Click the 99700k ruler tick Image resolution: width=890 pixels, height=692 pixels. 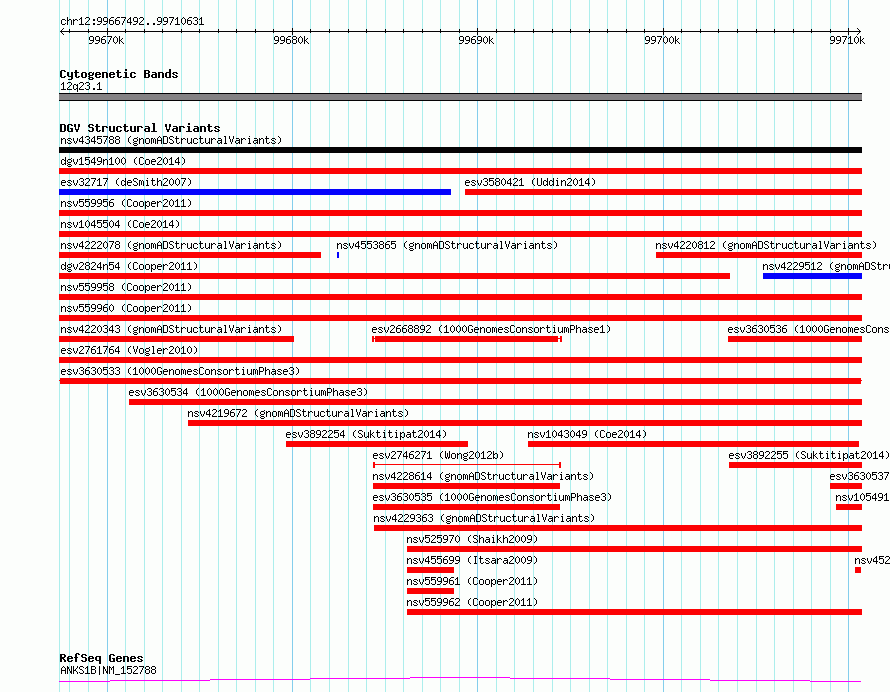[662, 40]
